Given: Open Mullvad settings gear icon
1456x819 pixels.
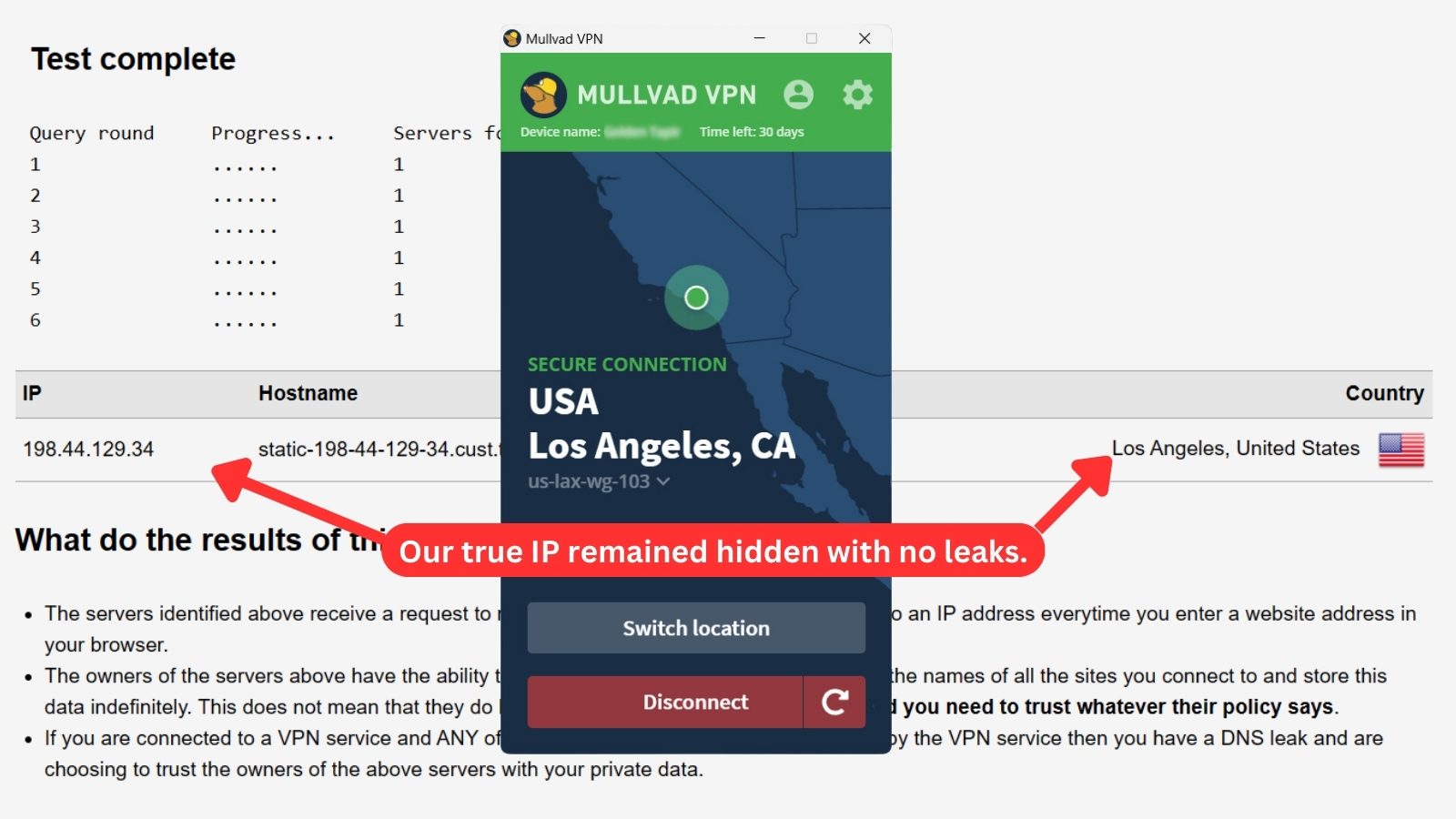Looking at the screenshot, I should point(857,94).
